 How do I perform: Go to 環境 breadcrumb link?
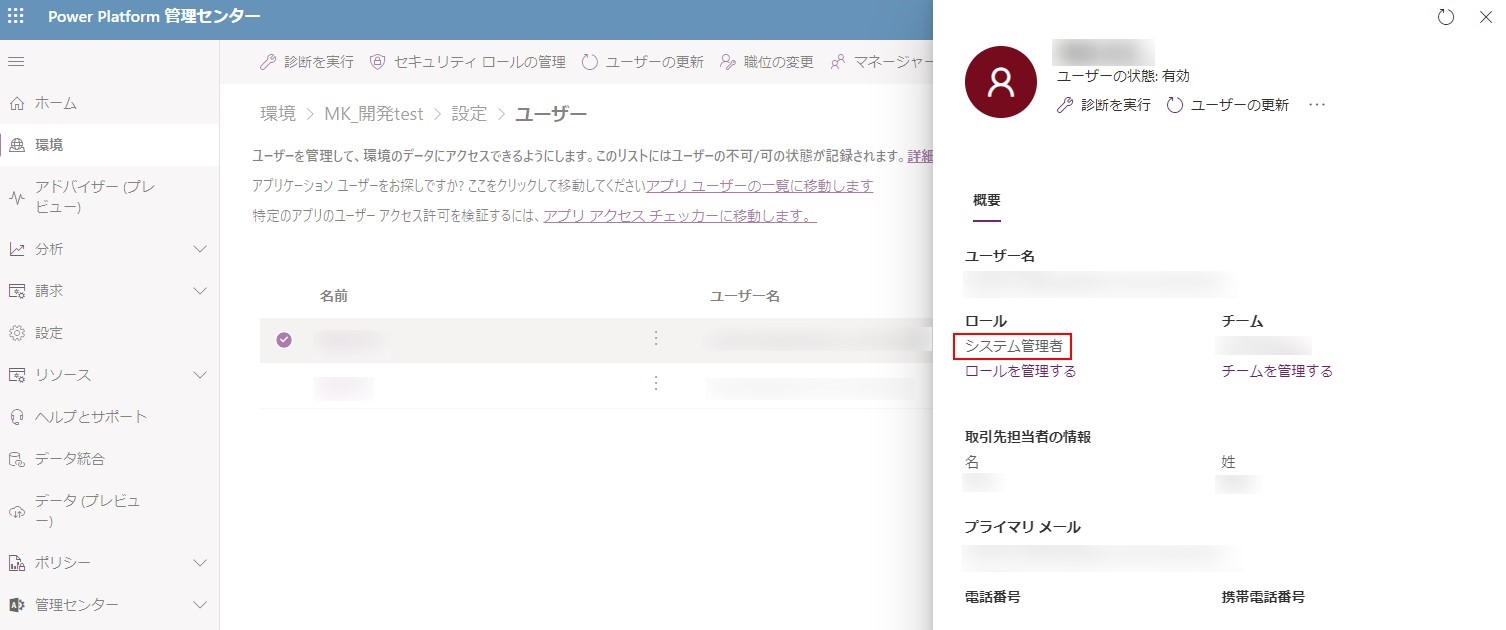coord(278,114)
